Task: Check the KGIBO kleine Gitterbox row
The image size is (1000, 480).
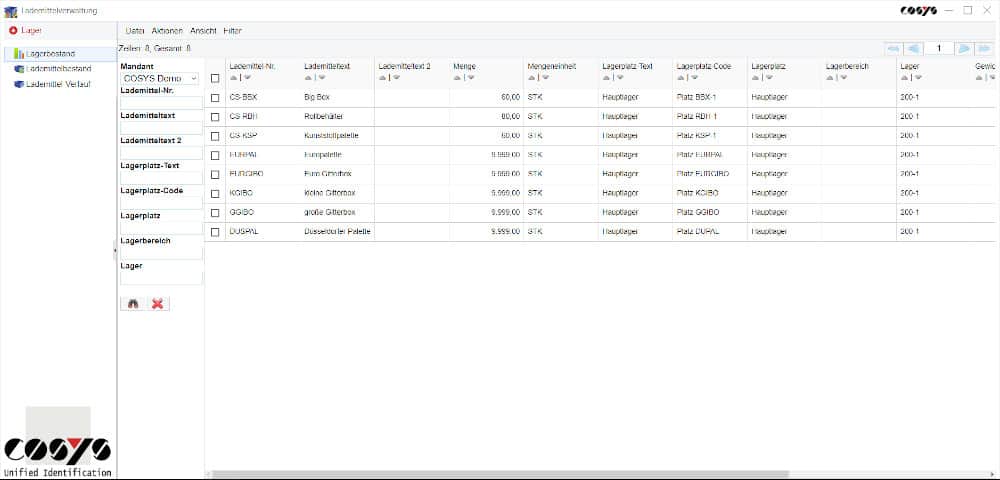Action: coord(215,194)
